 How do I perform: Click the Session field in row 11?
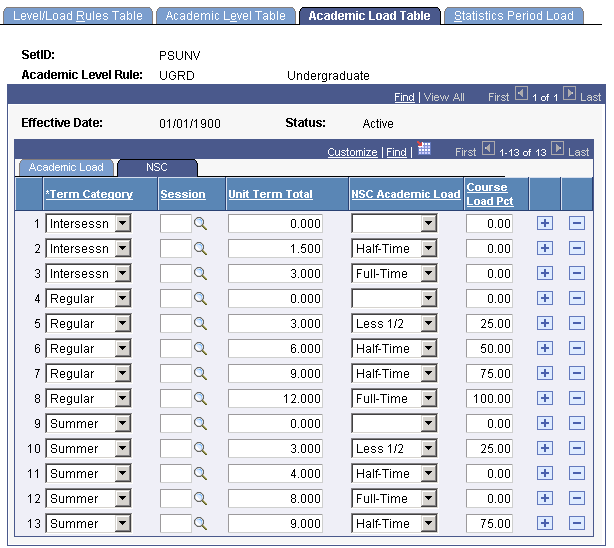pyautogui.click(x=176, y=474)
